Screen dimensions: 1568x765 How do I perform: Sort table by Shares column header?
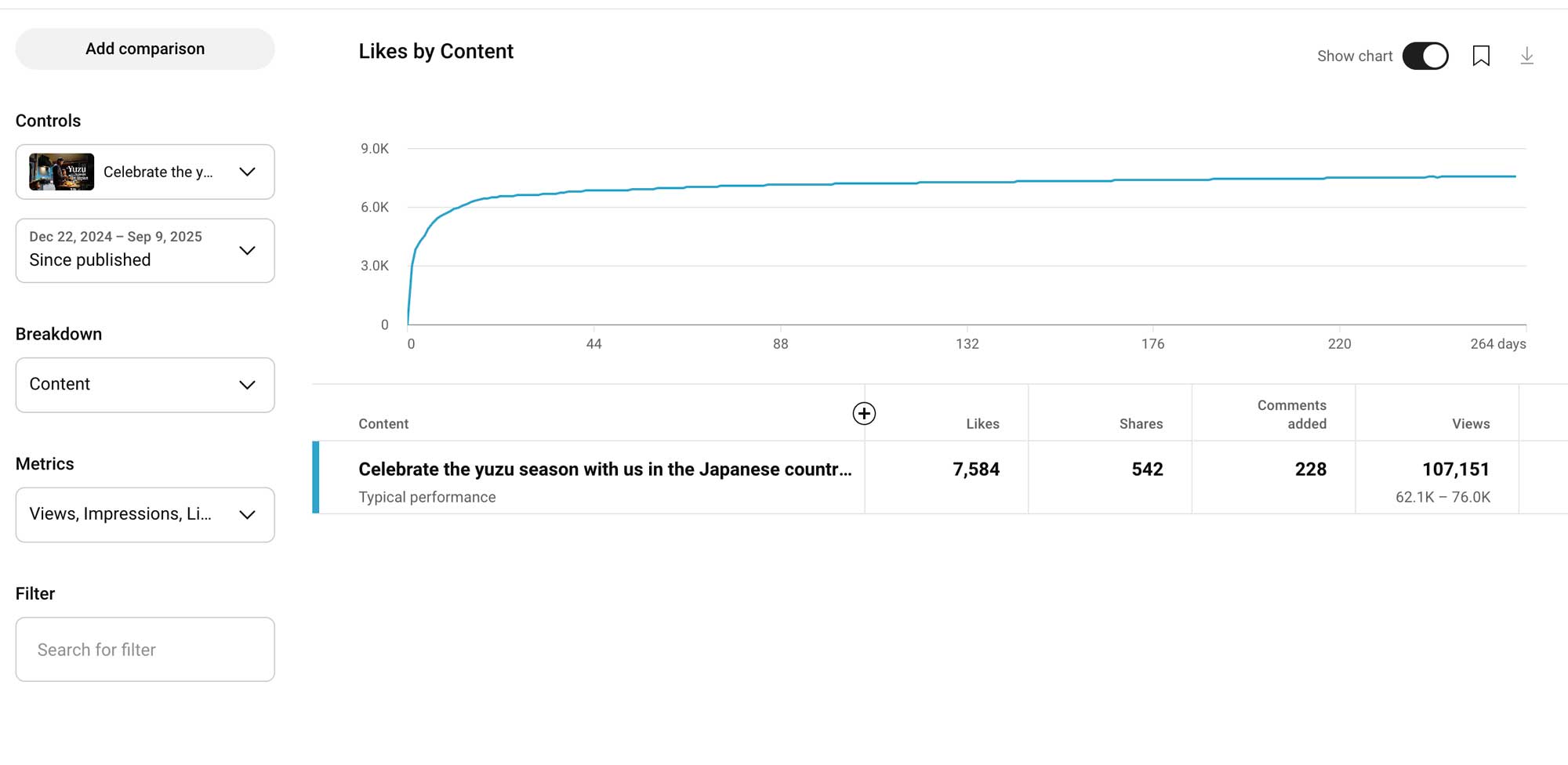[1141, 424]
